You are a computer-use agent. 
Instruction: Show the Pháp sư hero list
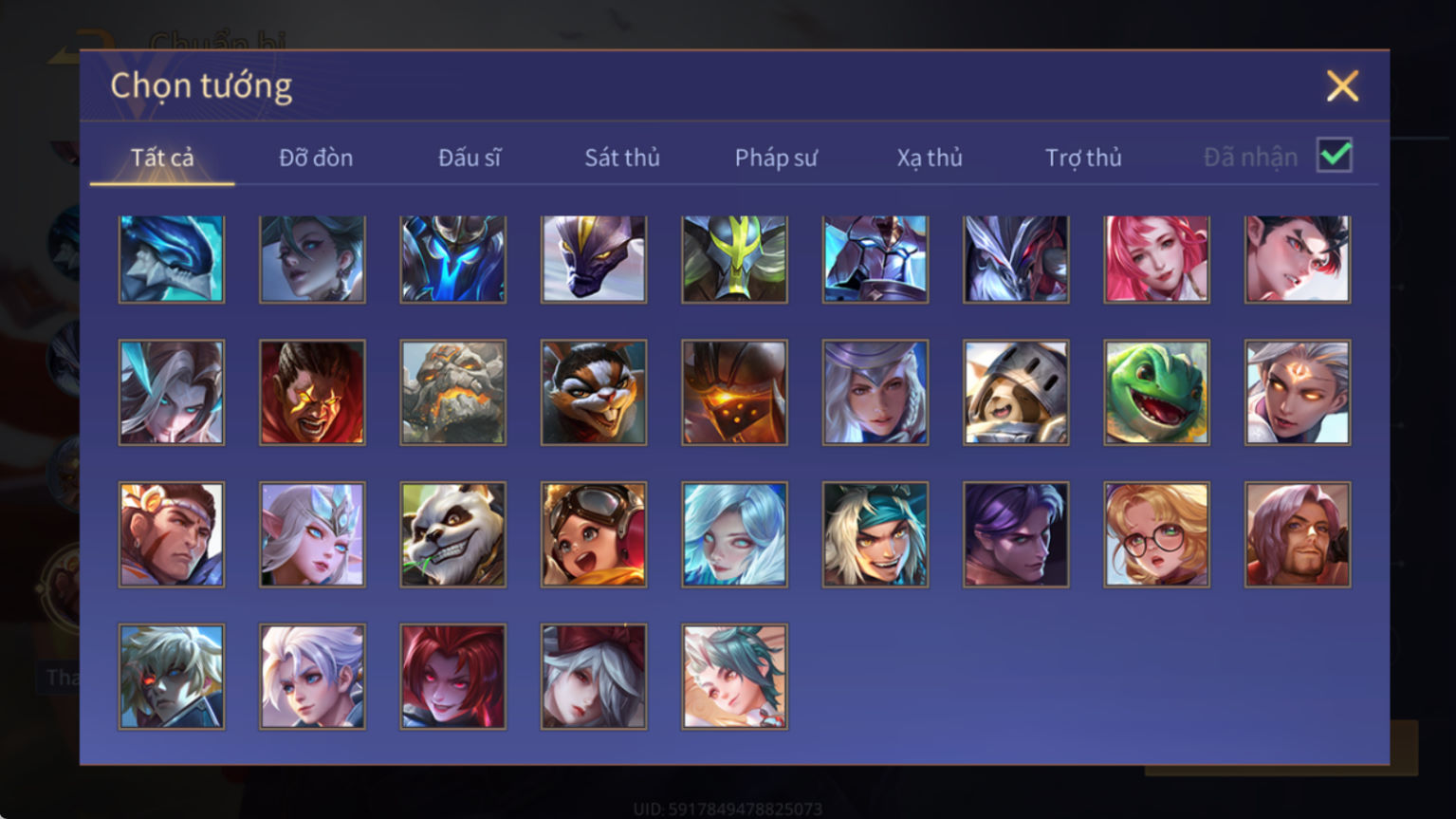pyautogui.click(x=776, y=158)
